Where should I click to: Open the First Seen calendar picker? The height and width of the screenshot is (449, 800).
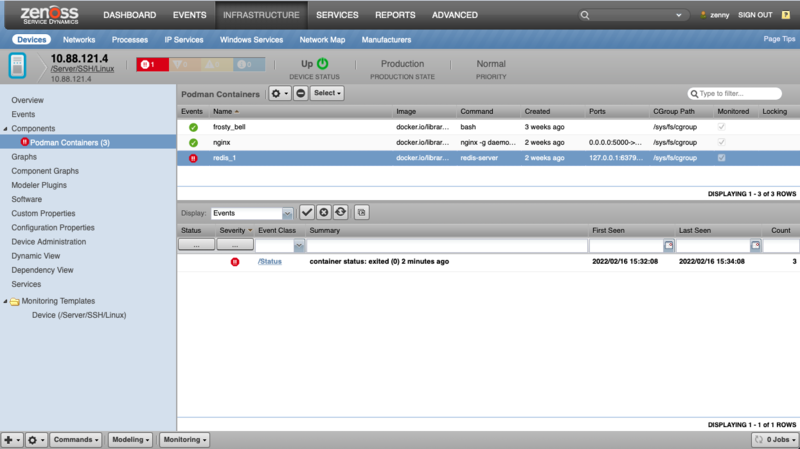pos(668,245)
